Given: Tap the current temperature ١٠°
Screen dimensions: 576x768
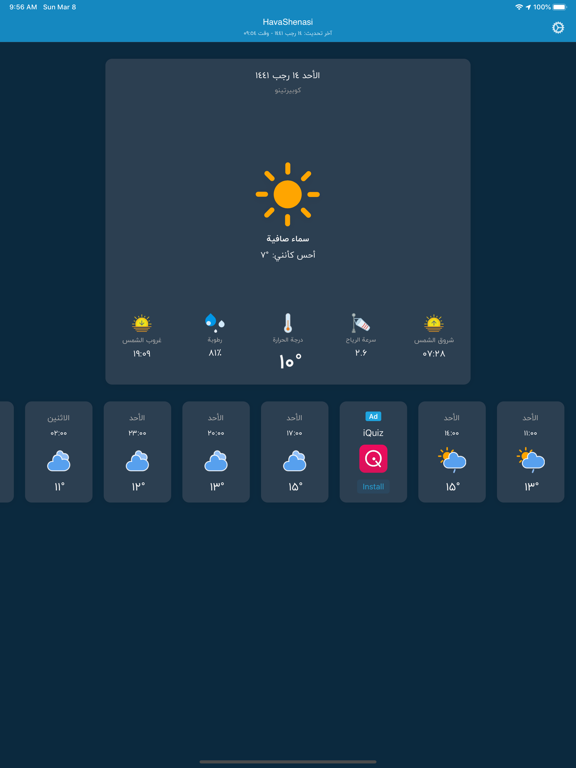Looking at the screenshot, I should point(289,361).
